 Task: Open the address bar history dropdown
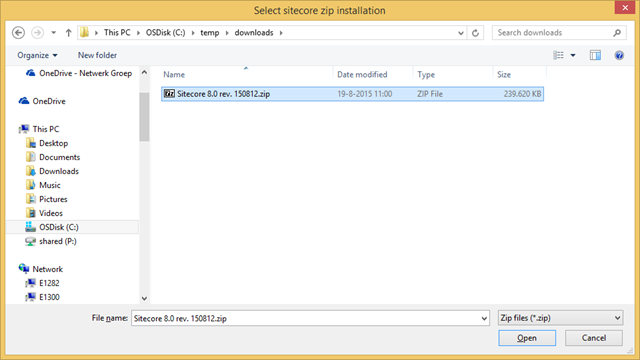point(461,33)
